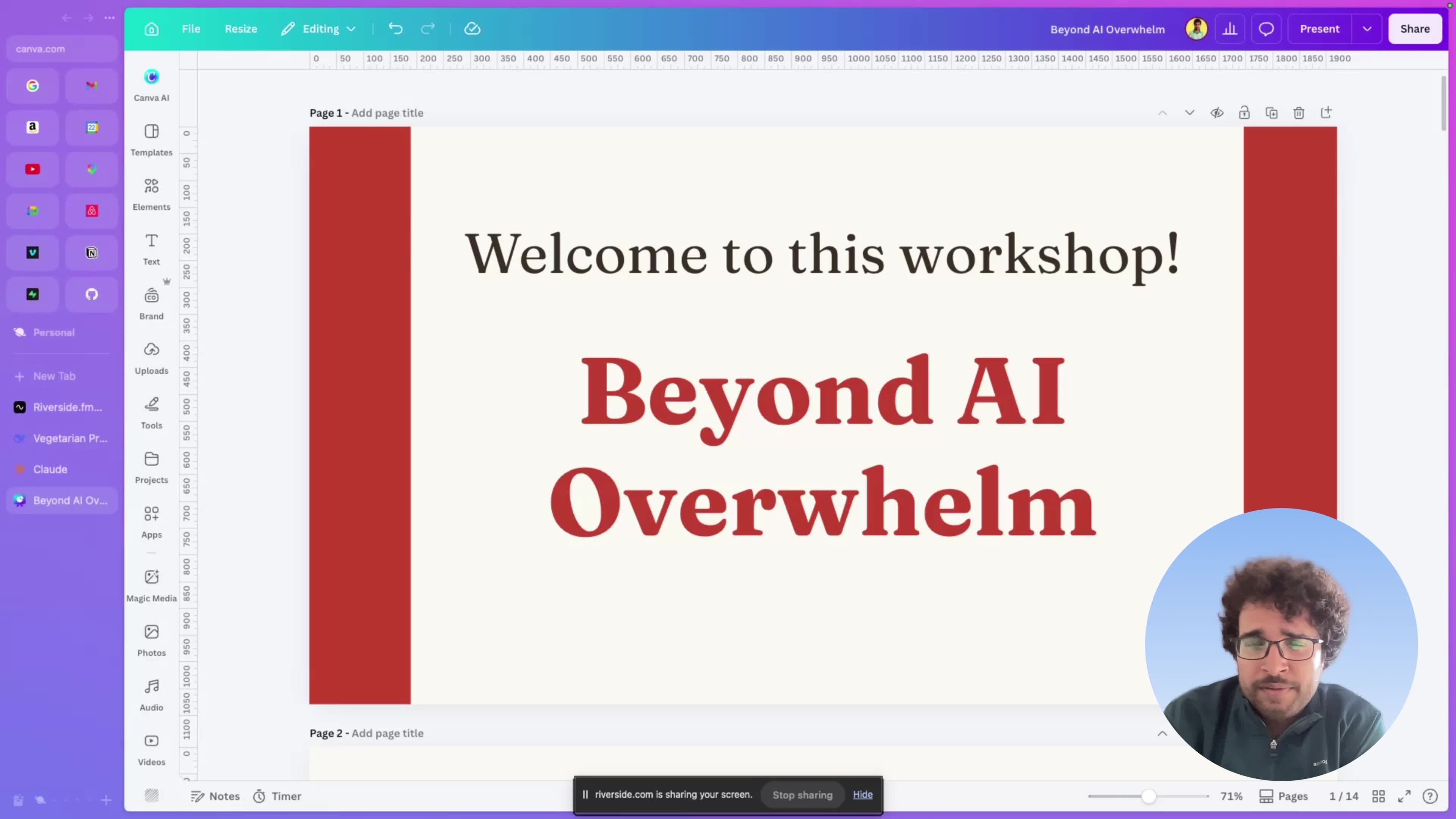Image resolution: width=1456 pixels, height=819 pixels.
Task: Open the Photos panel
Action: click(152, 641)
